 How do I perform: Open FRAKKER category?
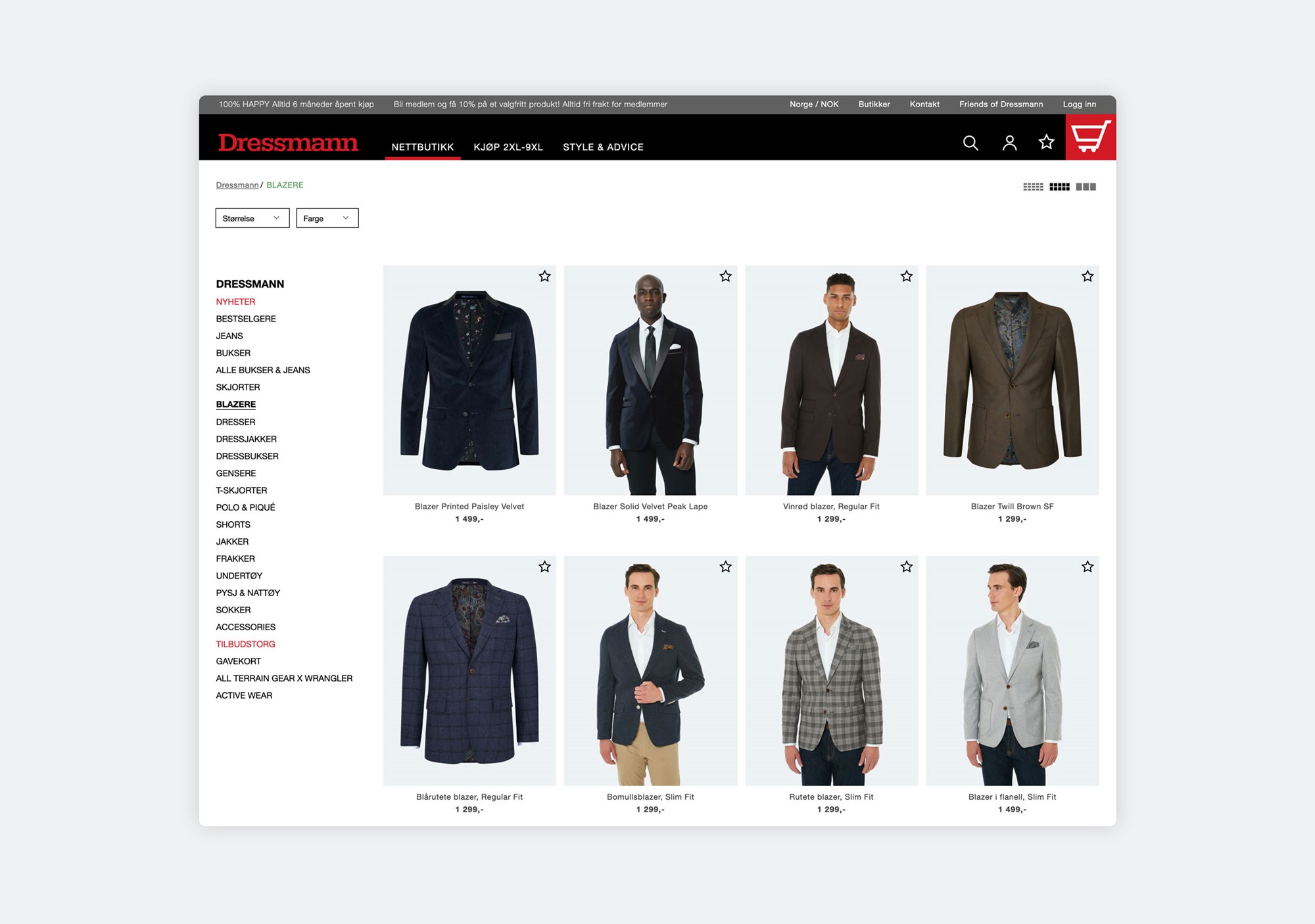tap(235, 559)
